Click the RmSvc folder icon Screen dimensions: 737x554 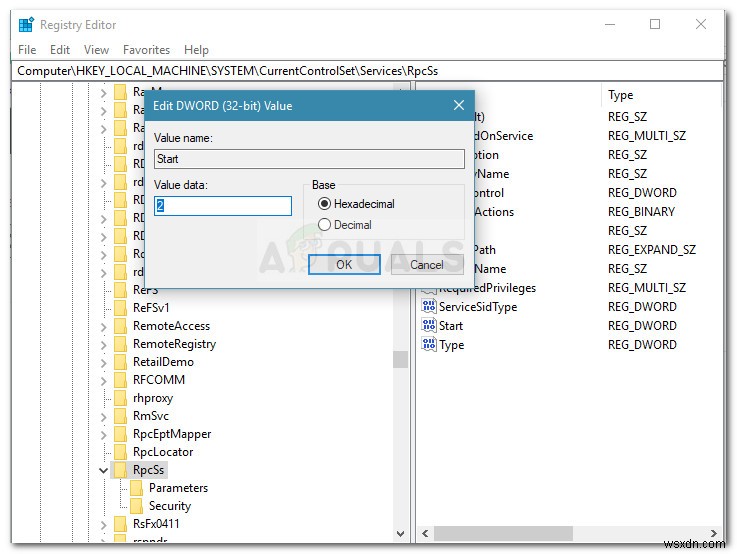[x=121, y=416]
